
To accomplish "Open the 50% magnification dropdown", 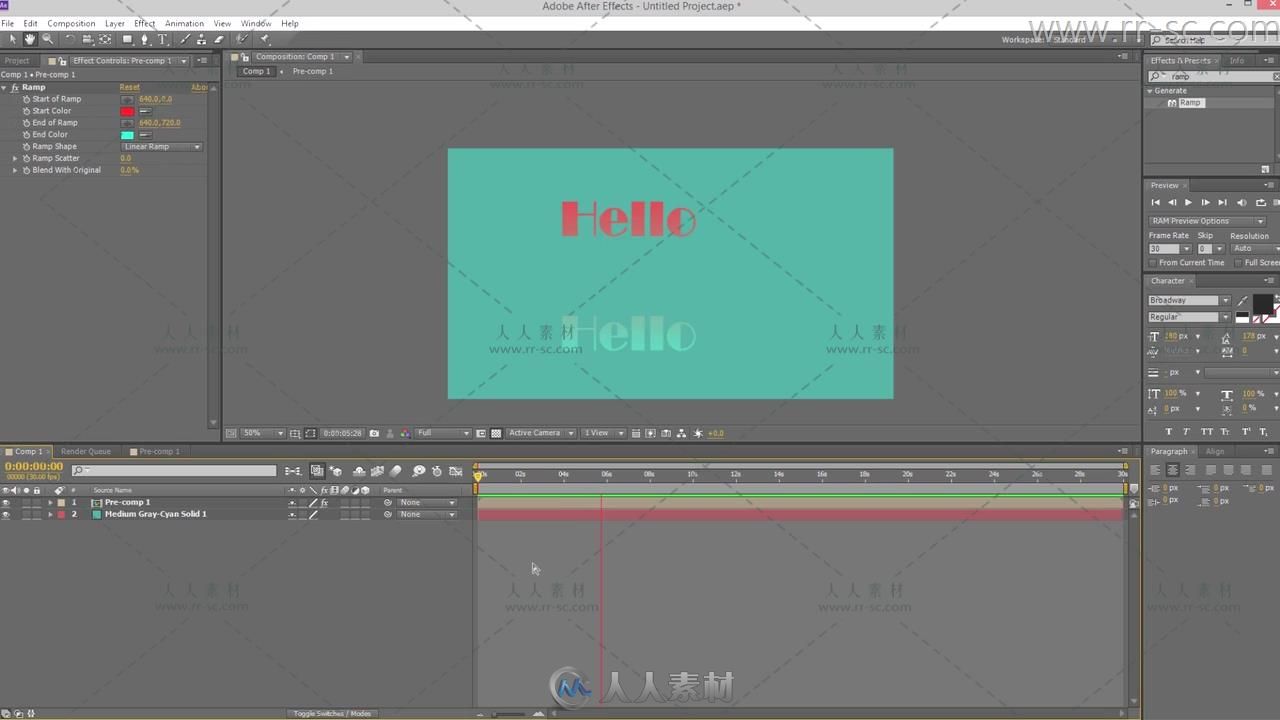I will click(x=263, y=433).
